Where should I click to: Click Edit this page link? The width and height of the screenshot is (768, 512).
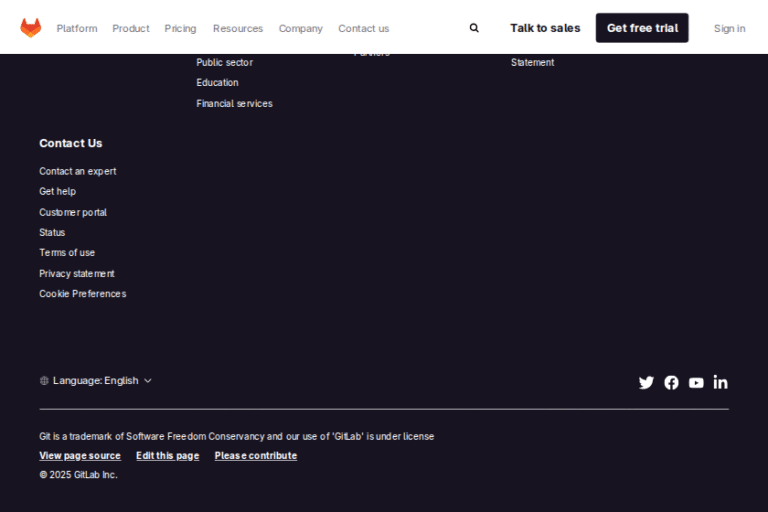[x=168, y=456]
